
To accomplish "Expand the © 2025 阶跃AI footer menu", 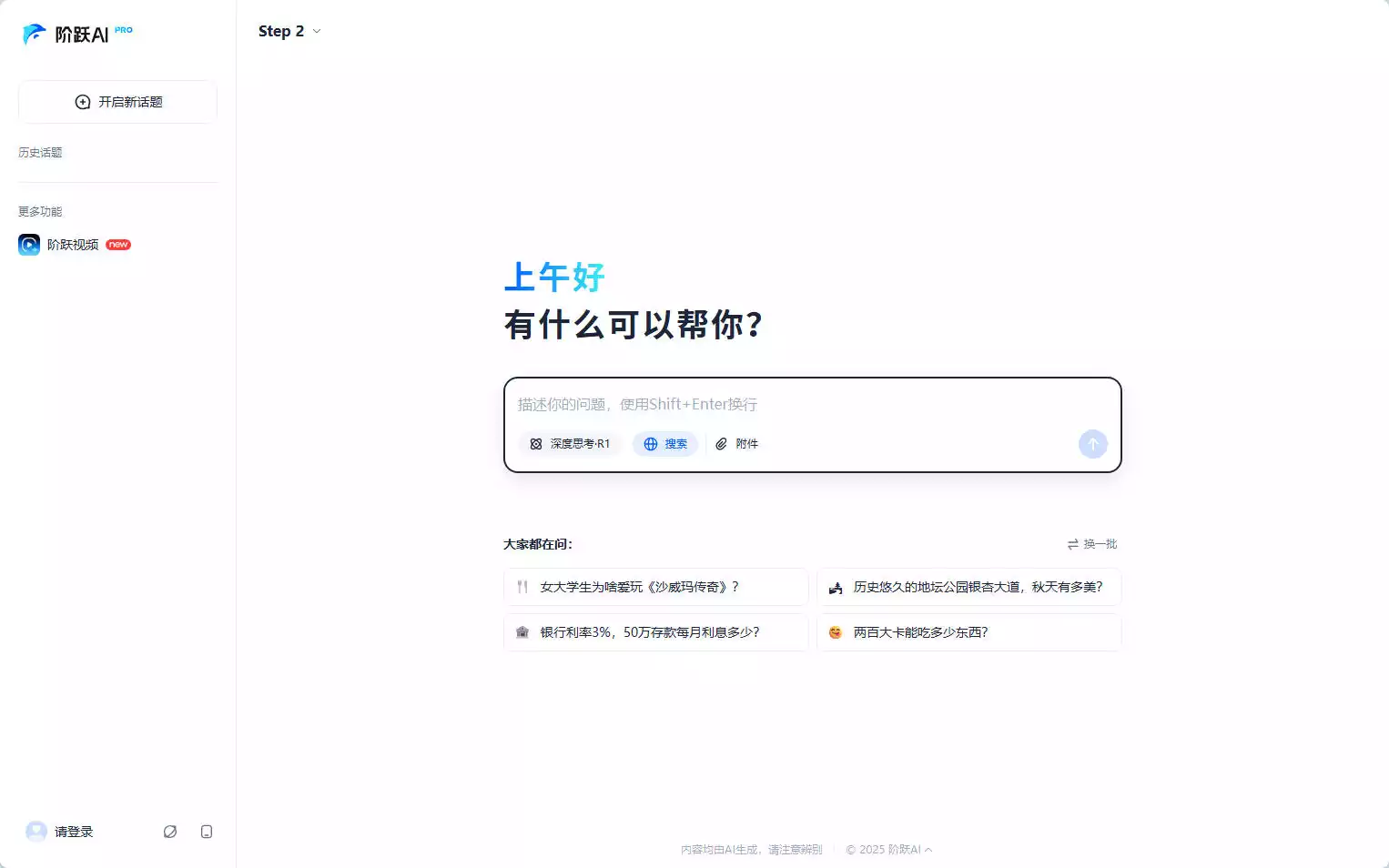I will click(888, 850).
